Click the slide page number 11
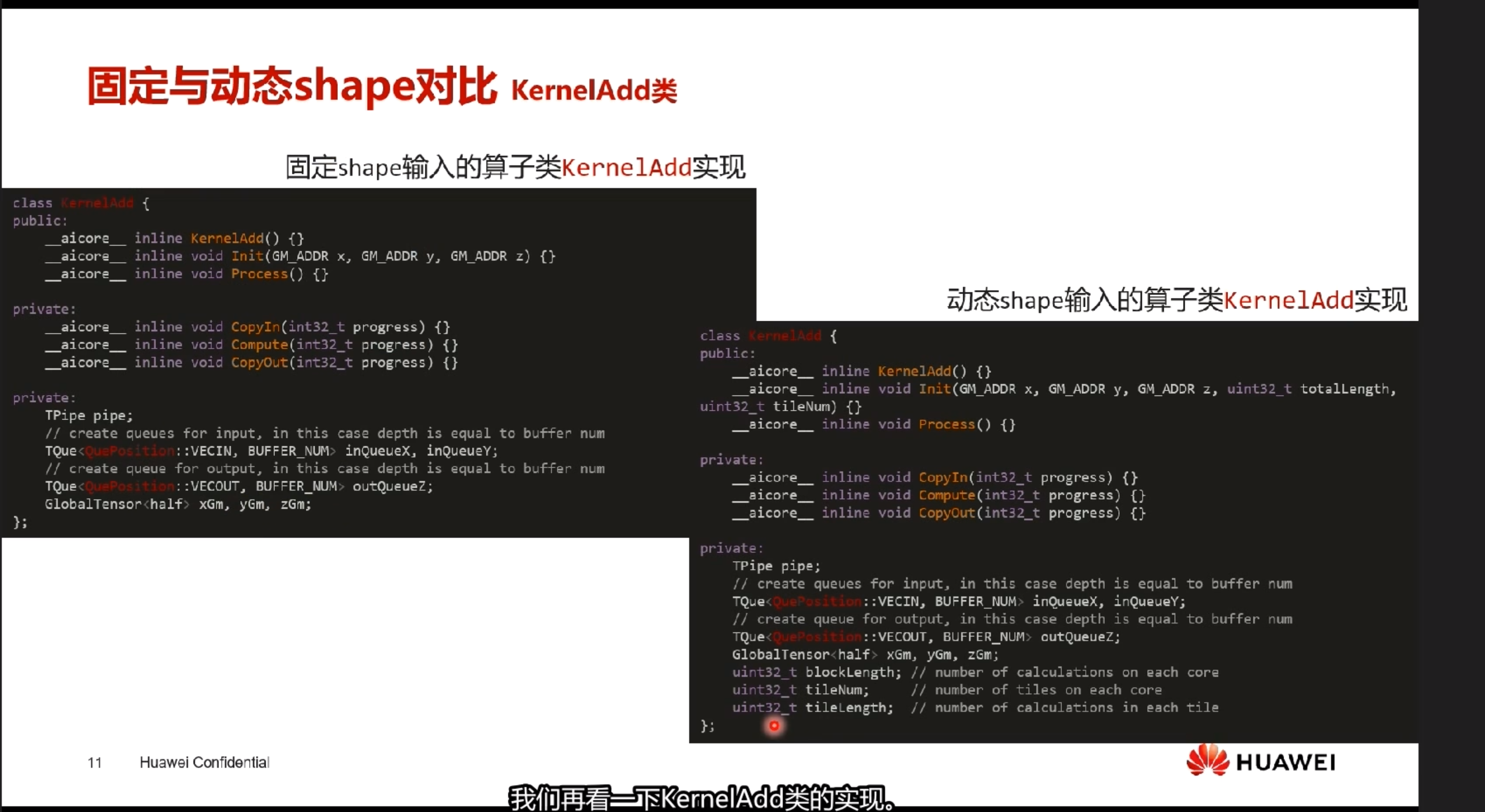The image size is (1485, 812). tap(94, 763)
